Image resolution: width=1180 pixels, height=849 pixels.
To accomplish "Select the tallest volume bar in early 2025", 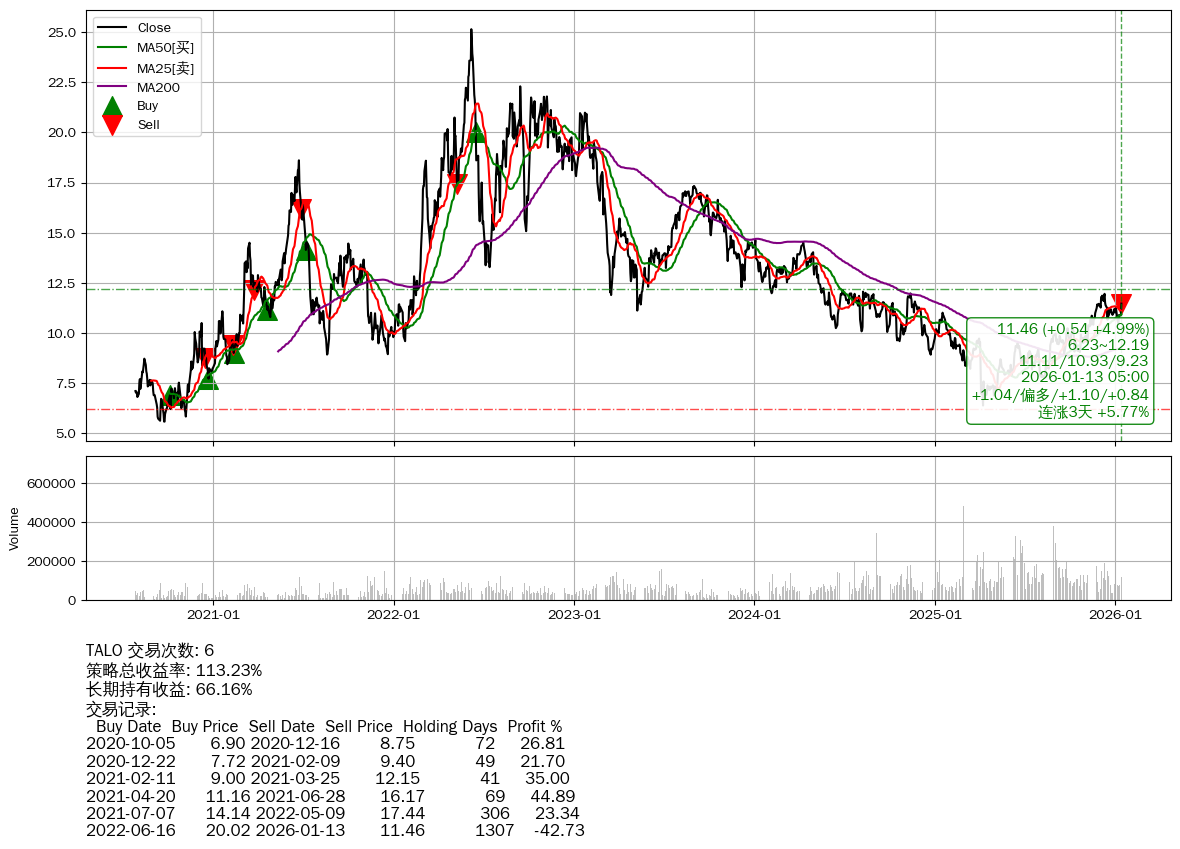I will click(963, 552).
